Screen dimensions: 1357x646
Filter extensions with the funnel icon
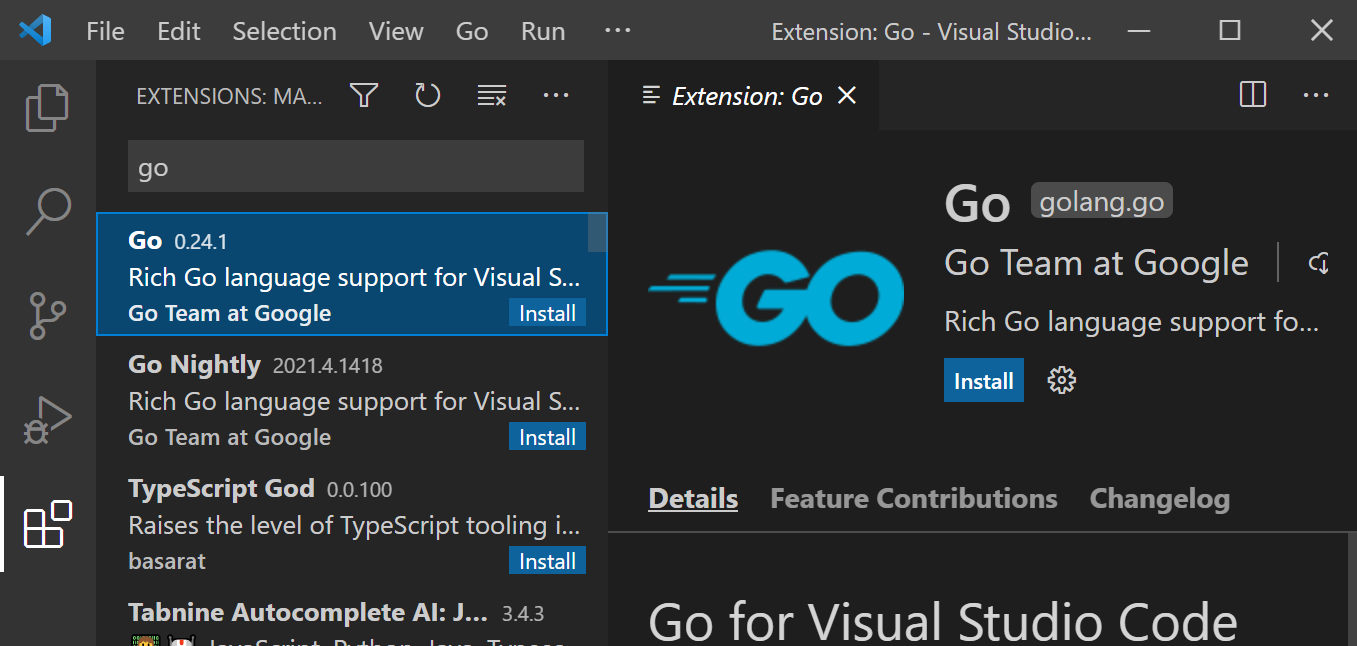(364, 95)
